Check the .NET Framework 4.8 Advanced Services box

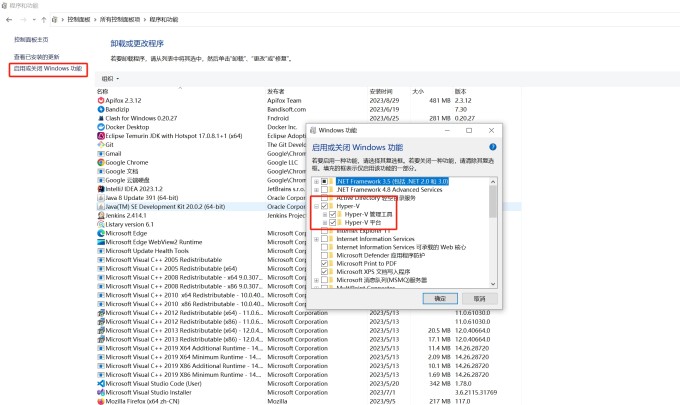pyautogui.click(x=324, y=189)
